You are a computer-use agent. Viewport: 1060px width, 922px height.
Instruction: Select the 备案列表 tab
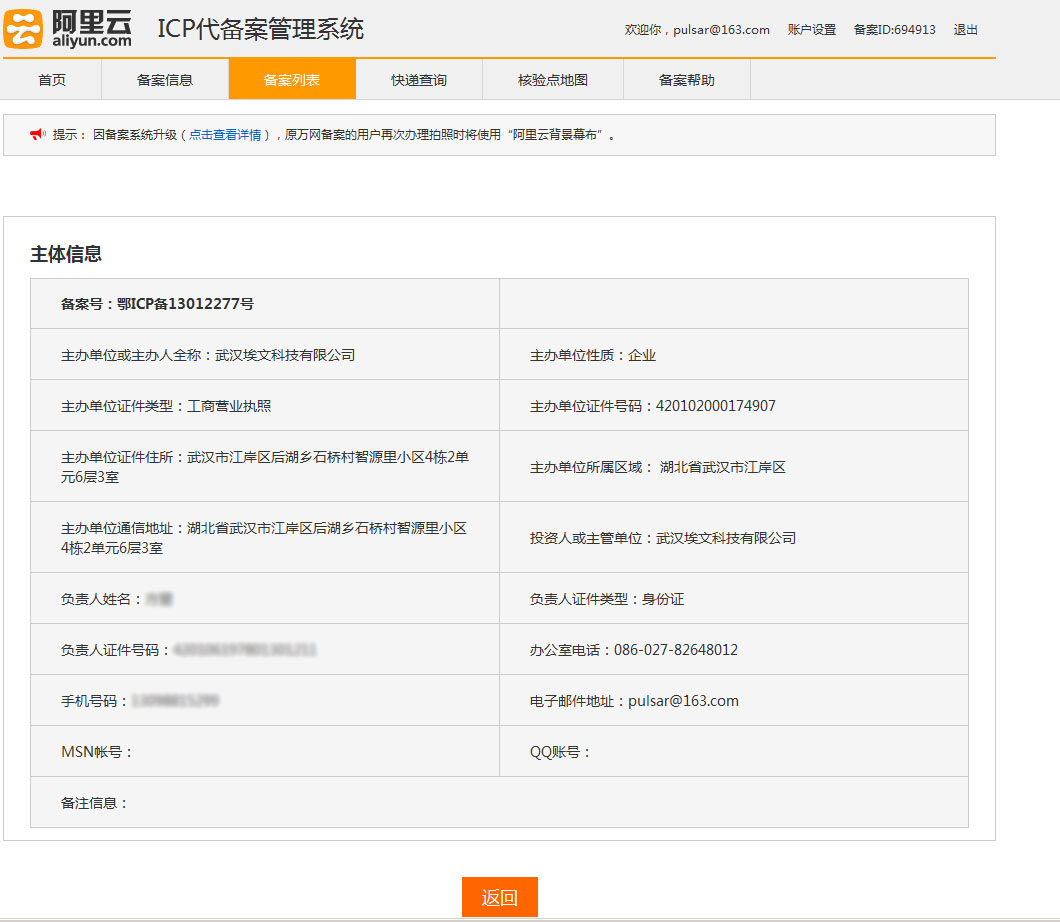point(292,80)
